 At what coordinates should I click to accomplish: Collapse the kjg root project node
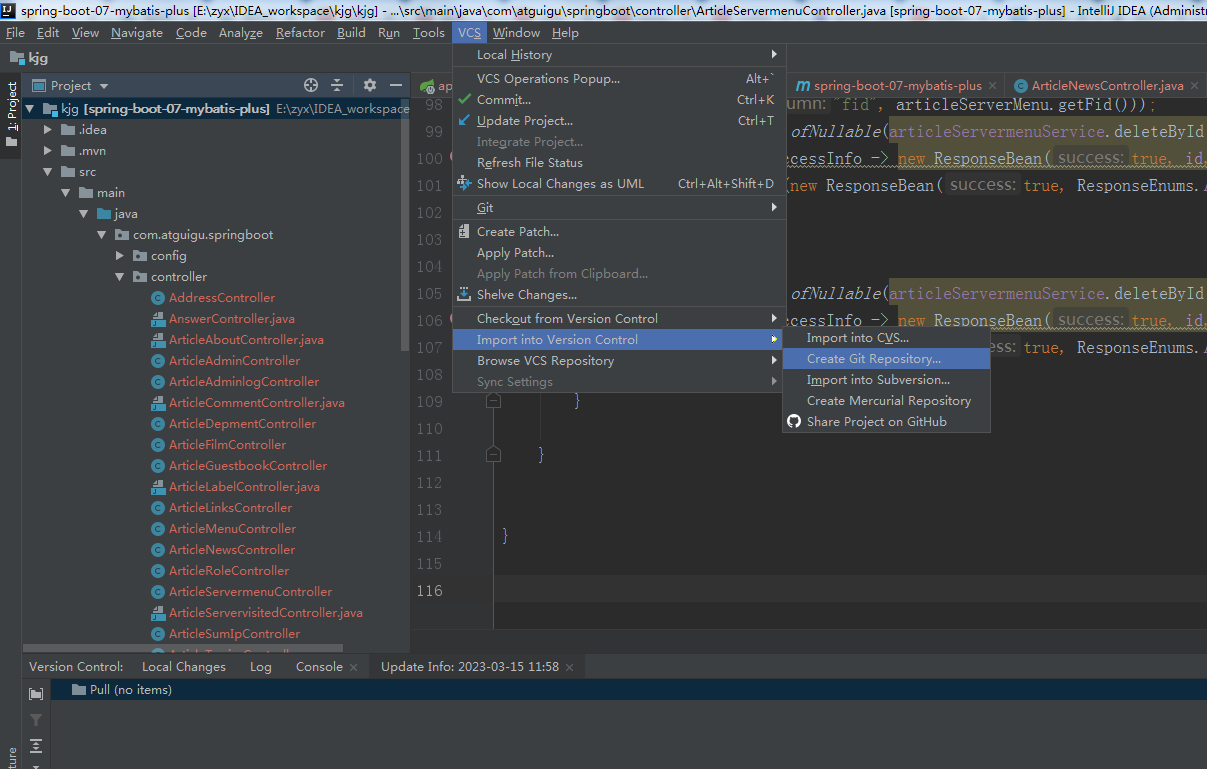(x=30, y=109)
